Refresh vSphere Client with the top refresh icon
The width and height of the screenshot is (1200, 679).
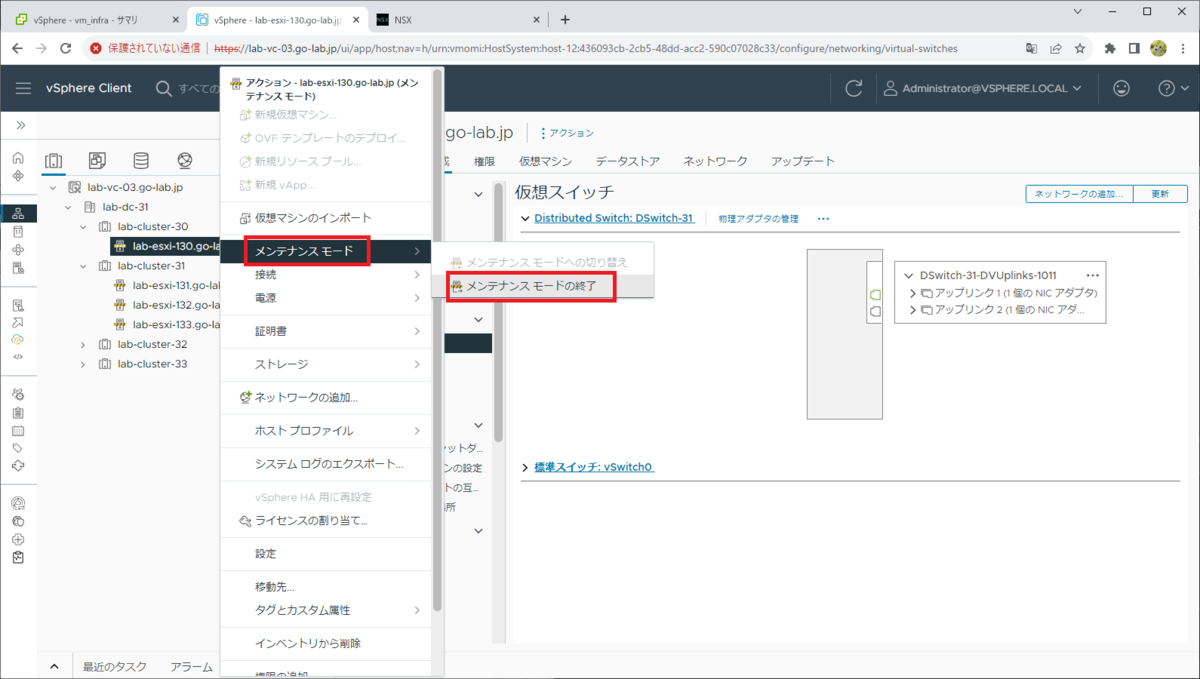coord(853,88)
